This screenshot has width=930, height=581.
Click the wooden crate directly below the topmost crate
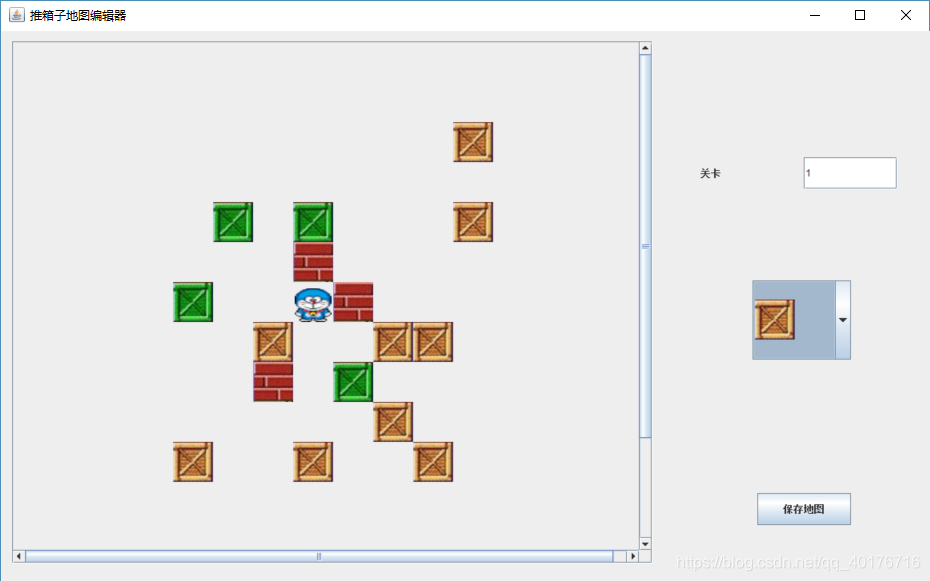click(x=473, y=222)
